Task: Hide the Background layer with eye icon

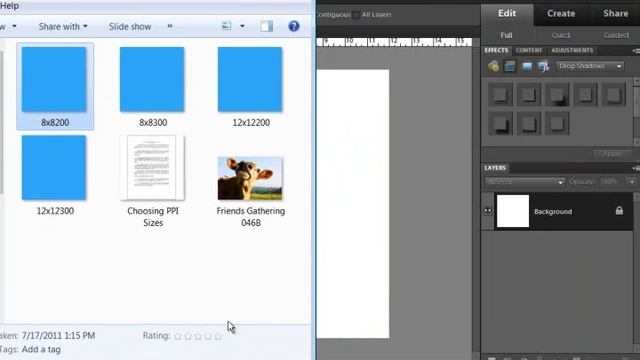Action: [x=488, y=211]
